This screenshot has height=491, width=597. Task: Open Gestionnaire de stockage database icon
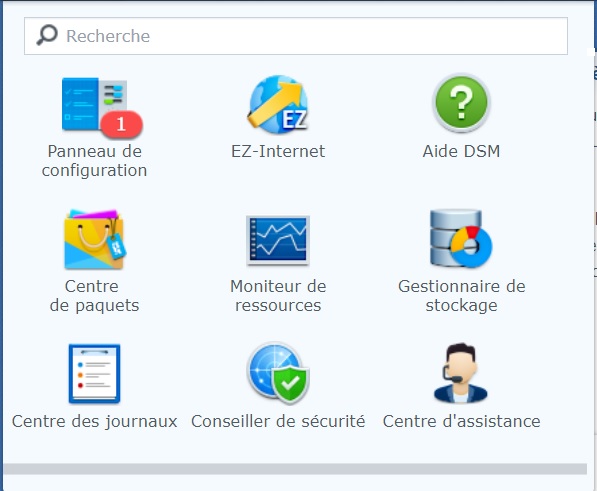coord(461,239)
